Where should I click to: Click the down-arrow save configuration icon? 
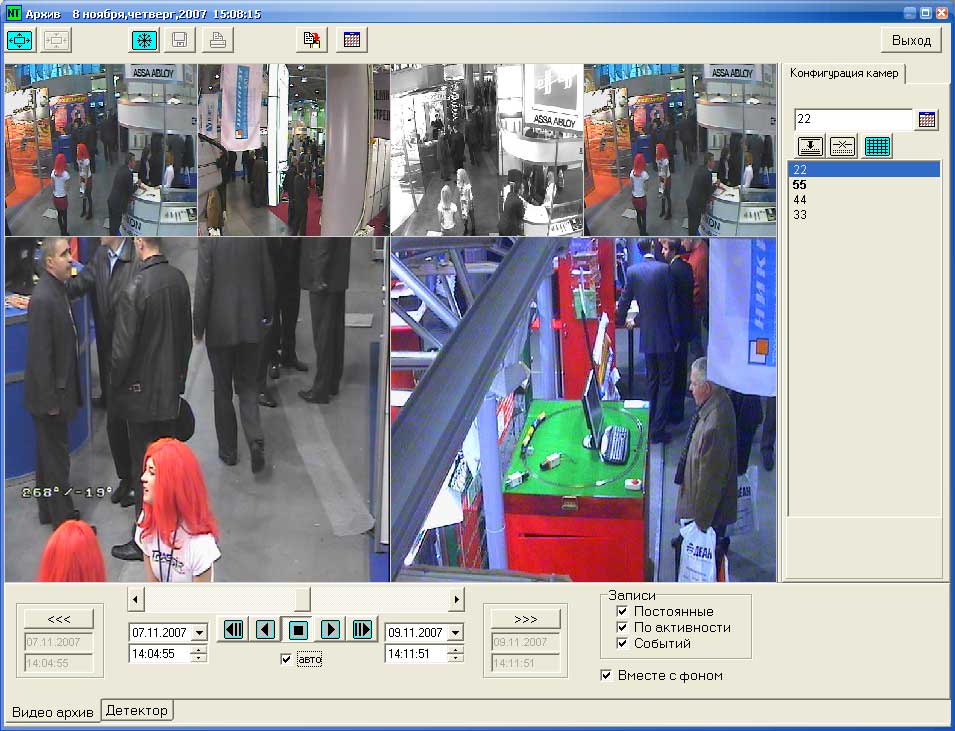(810, 146)
